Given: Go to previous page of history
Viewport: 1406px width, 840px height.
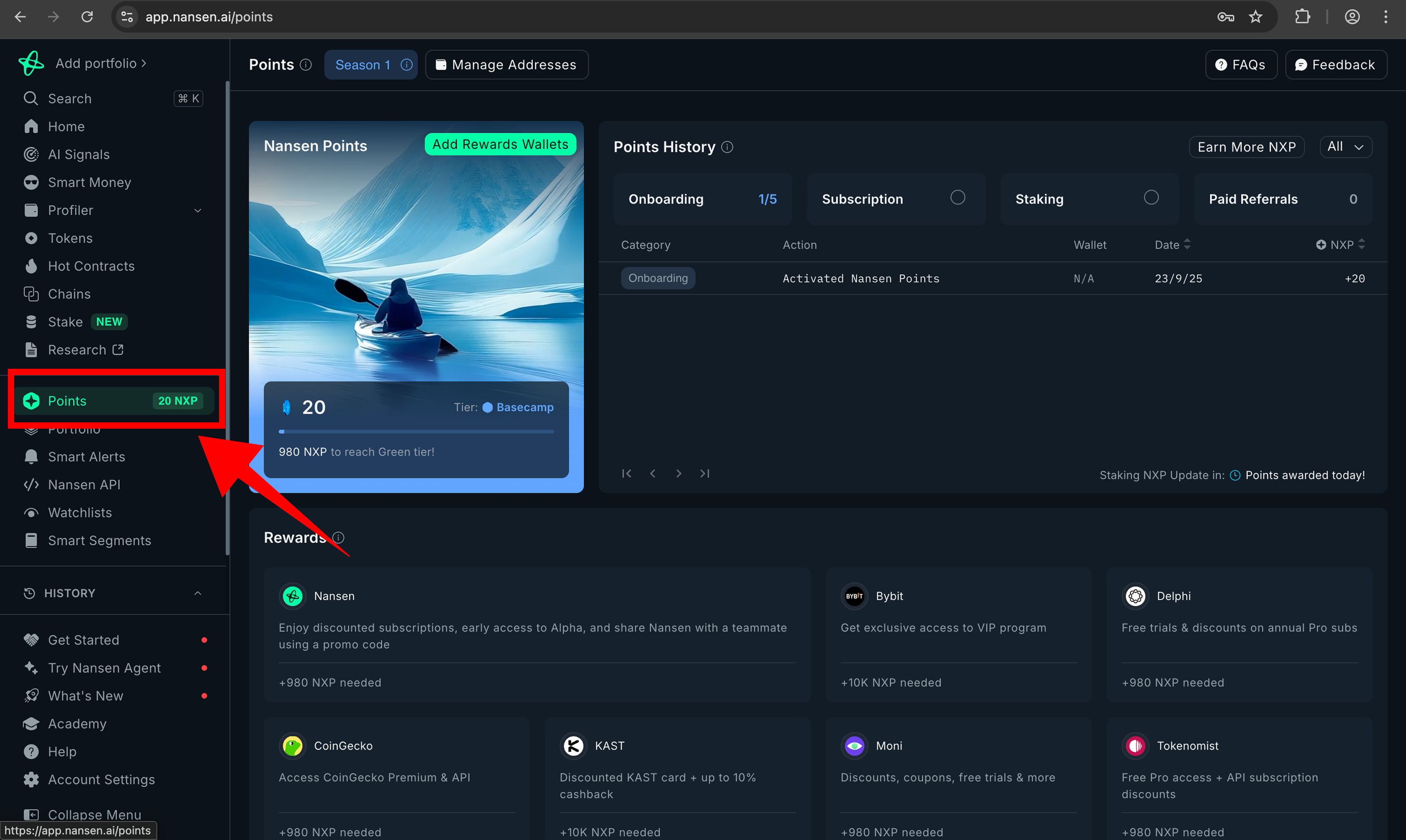Looking at the screenshot, I should (653, 473).
